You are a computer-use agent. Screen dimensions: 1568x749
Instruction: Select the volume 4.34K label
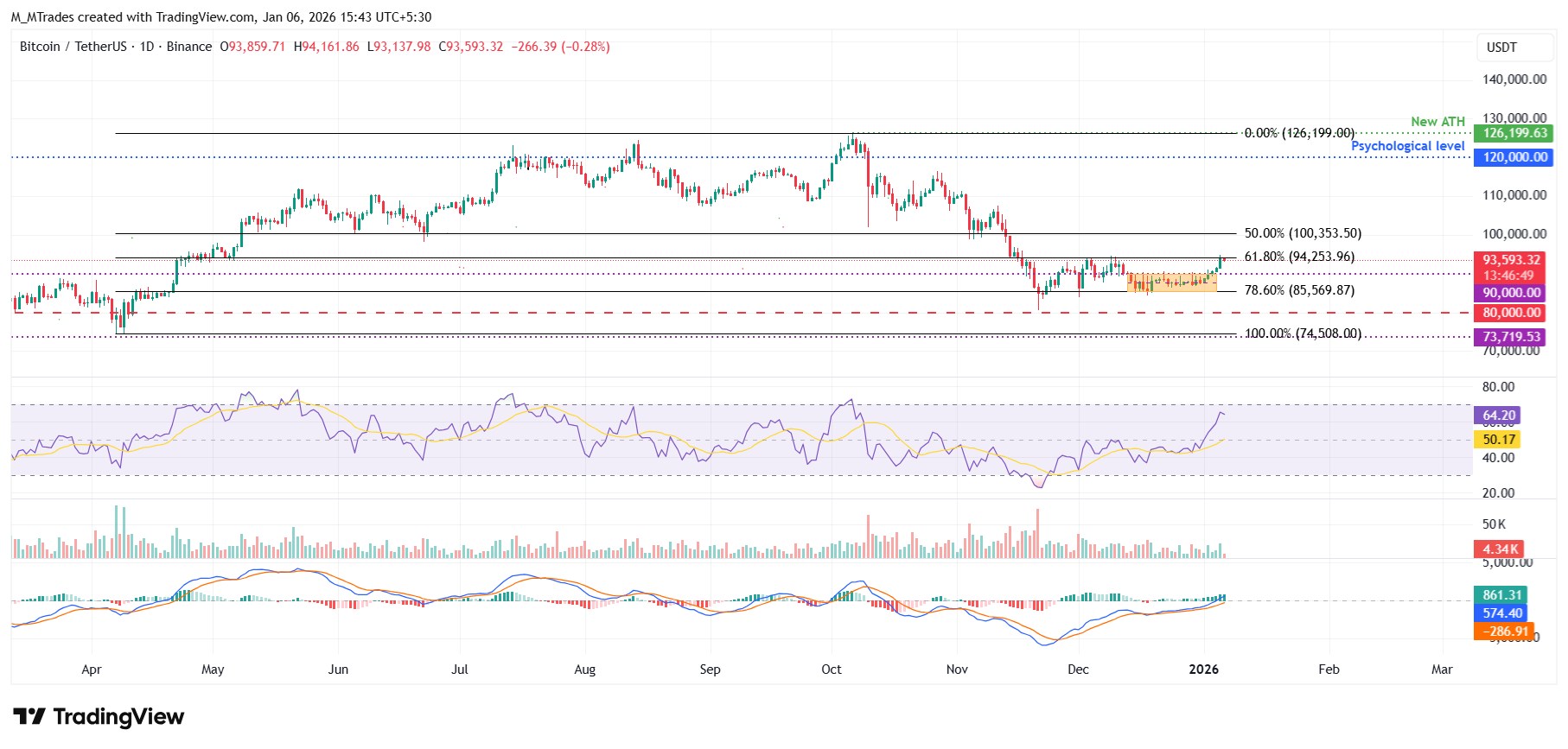click(x=1500, y=549)
